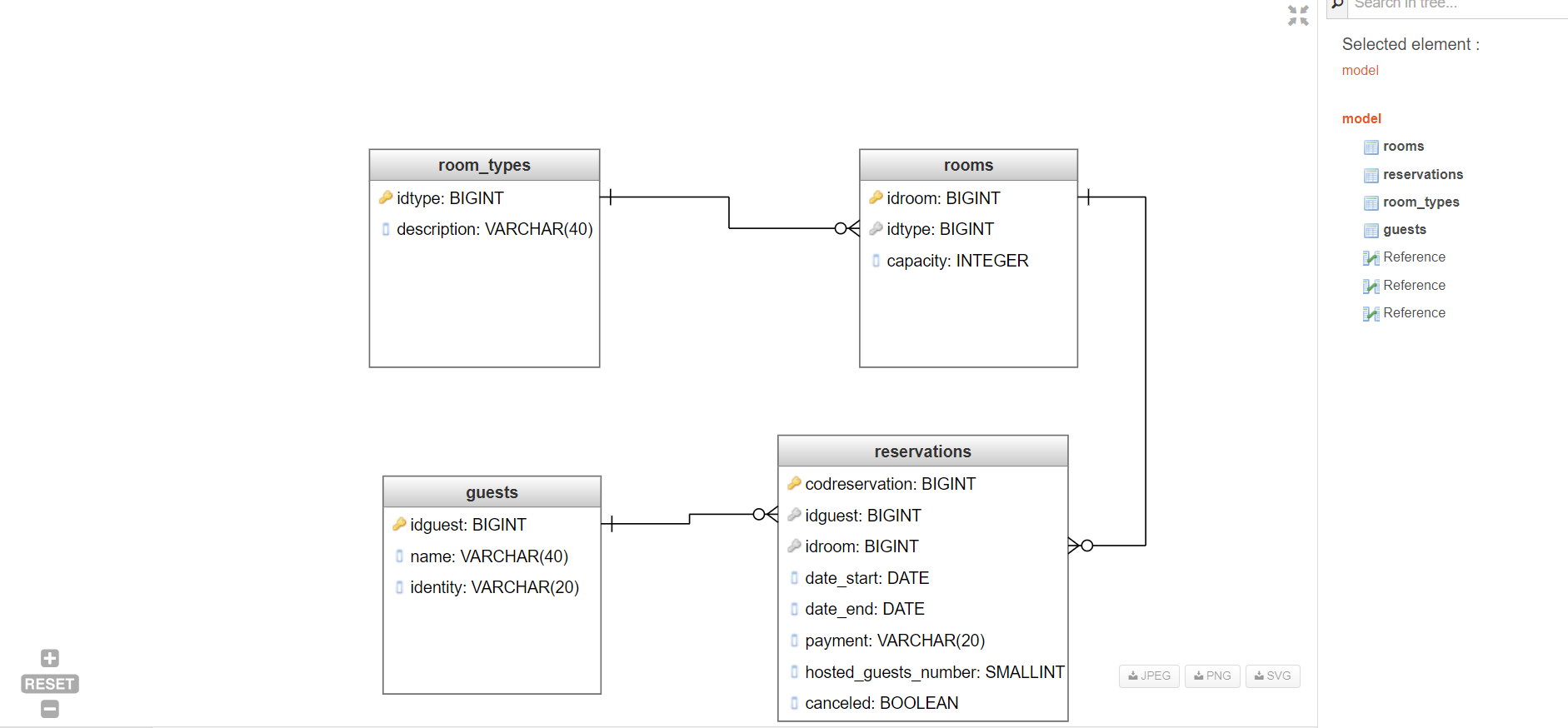Screen dimensions: 1568x728
Task: Export the diagram as JPEG
Action: tap(1149, 676)
